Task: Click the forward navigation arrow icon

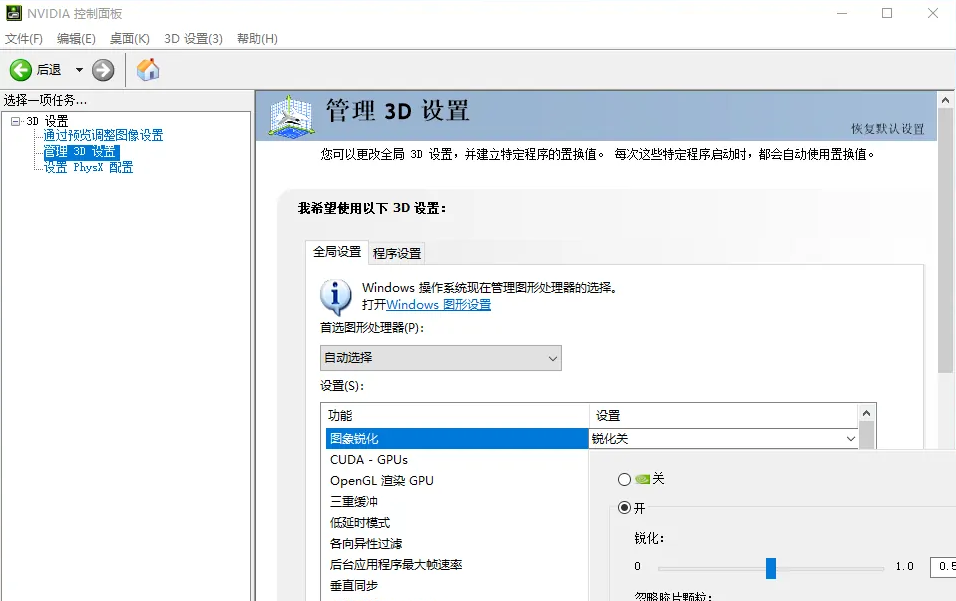Action: [x=103, y=70]
